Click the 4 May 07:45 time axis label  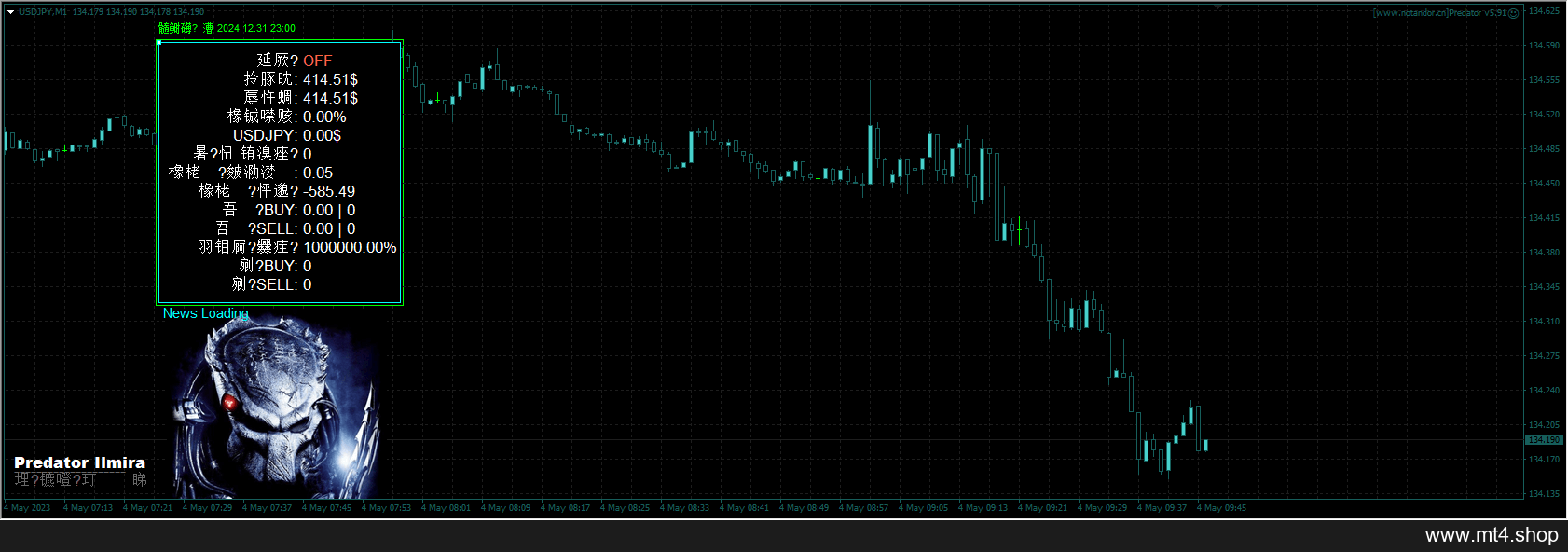tap(326, 508)
